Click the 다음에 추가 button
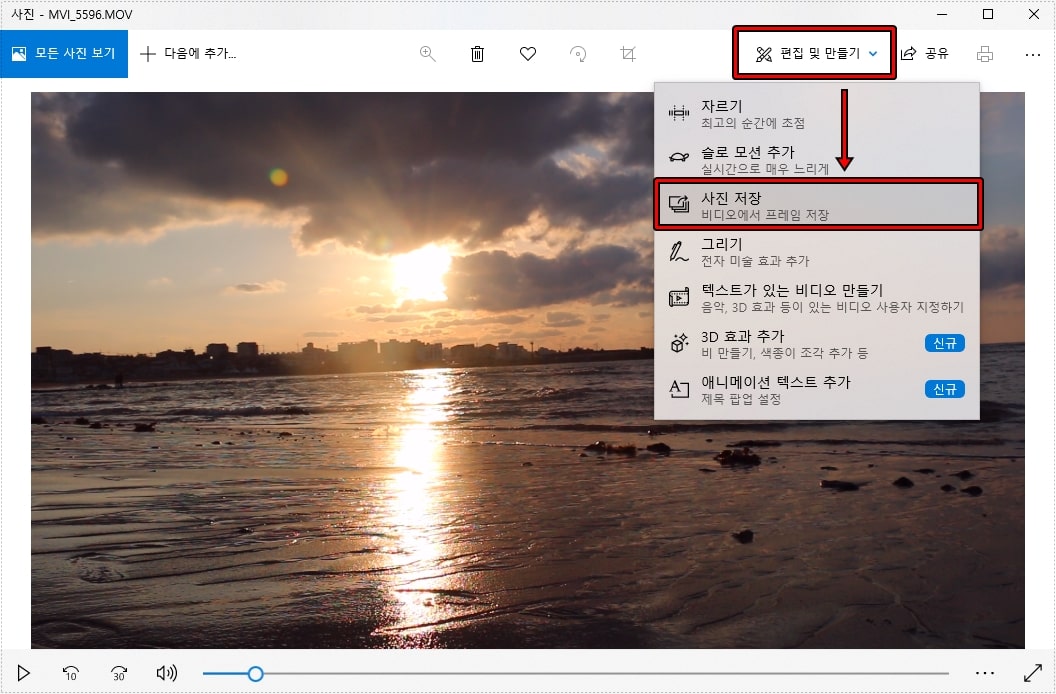1056x694 pixels. coord(188,53)
